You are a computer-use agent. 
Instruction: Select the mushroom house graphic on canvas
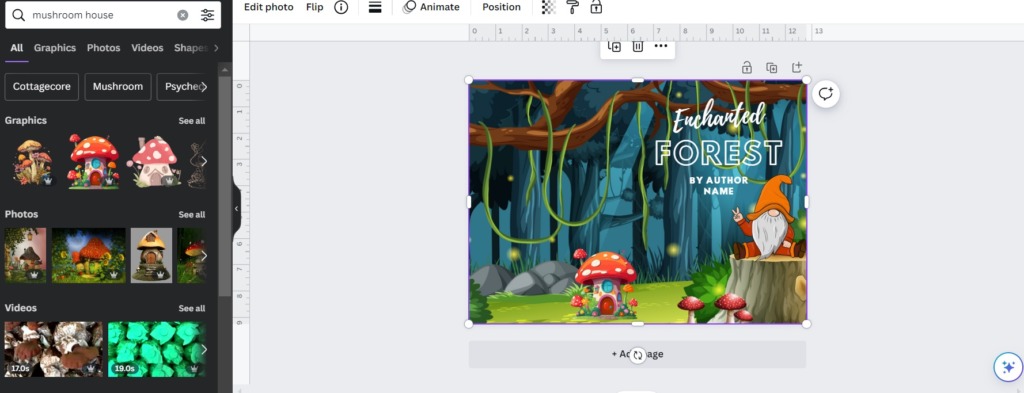(605, 284)
